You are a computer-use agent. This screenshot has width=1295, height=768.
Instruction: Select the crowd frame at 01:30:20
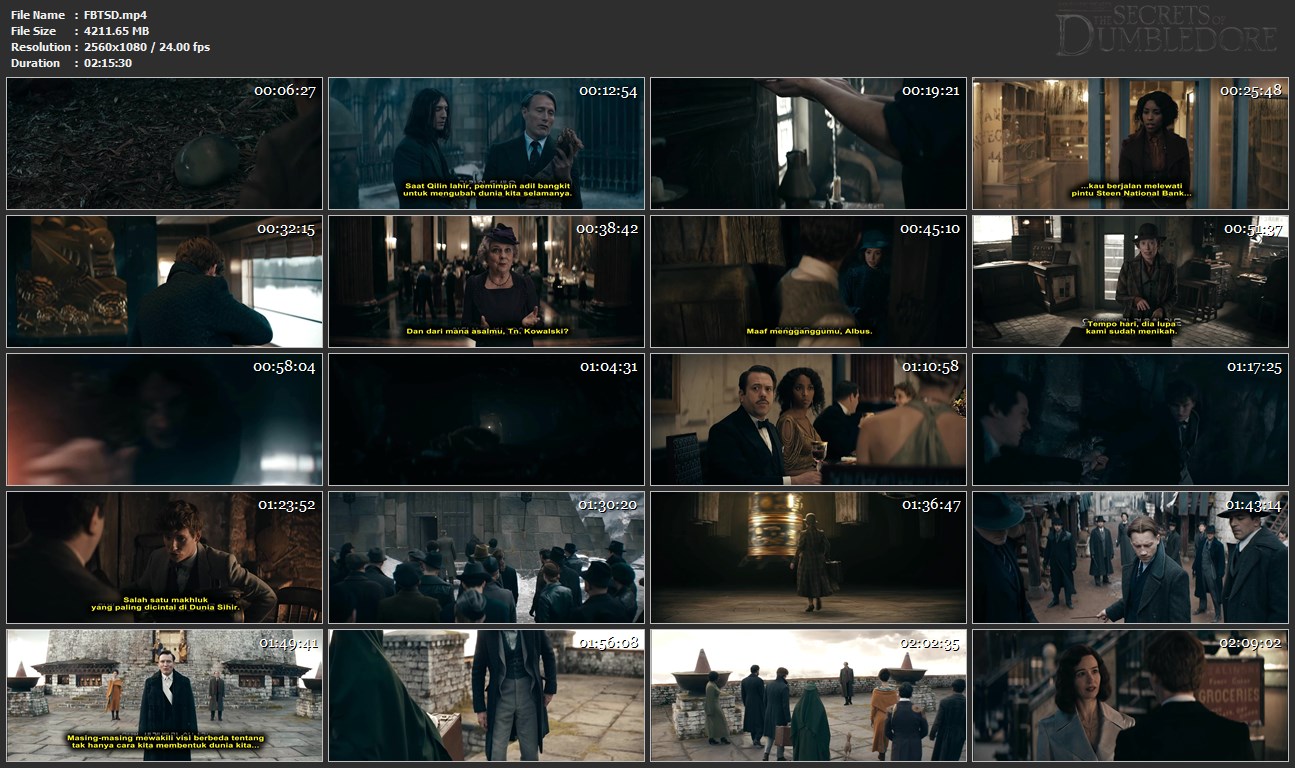pyautogui.click(x=487, y=558)
